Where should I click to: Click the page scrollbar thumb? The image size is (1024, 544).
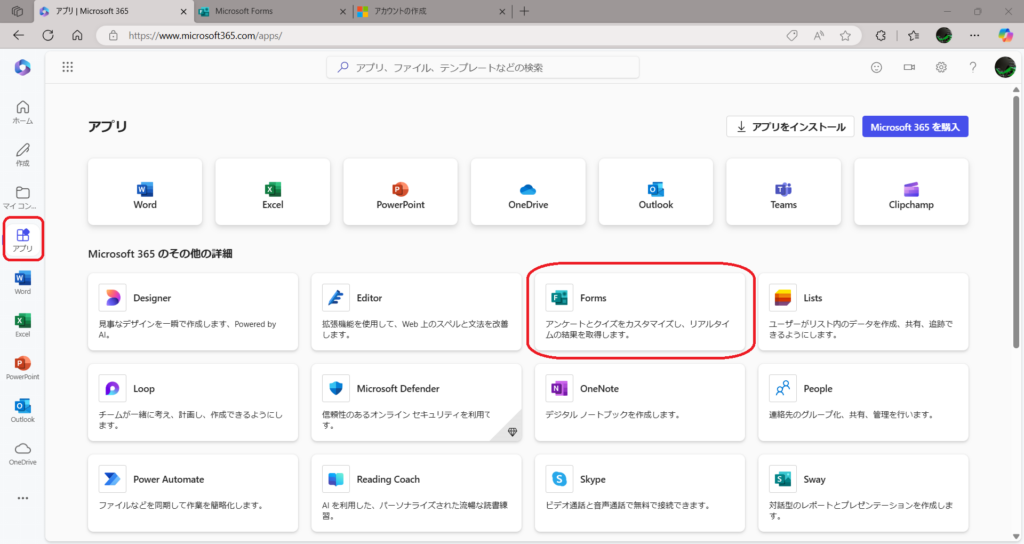[1016, 221]
